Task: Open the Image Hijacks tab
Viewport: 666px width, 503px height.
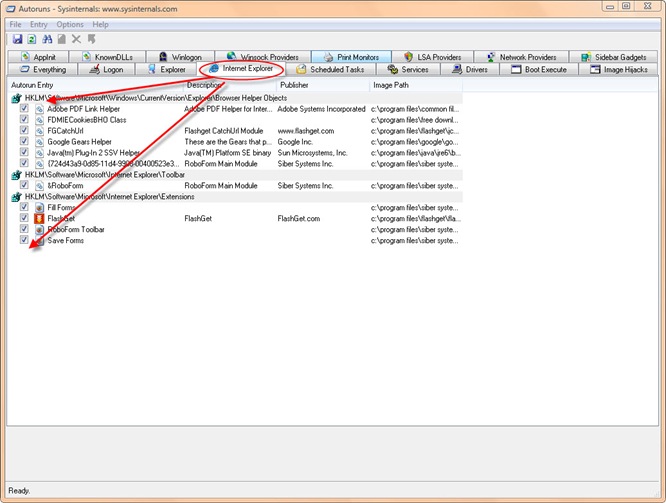Action: [618, 69]
